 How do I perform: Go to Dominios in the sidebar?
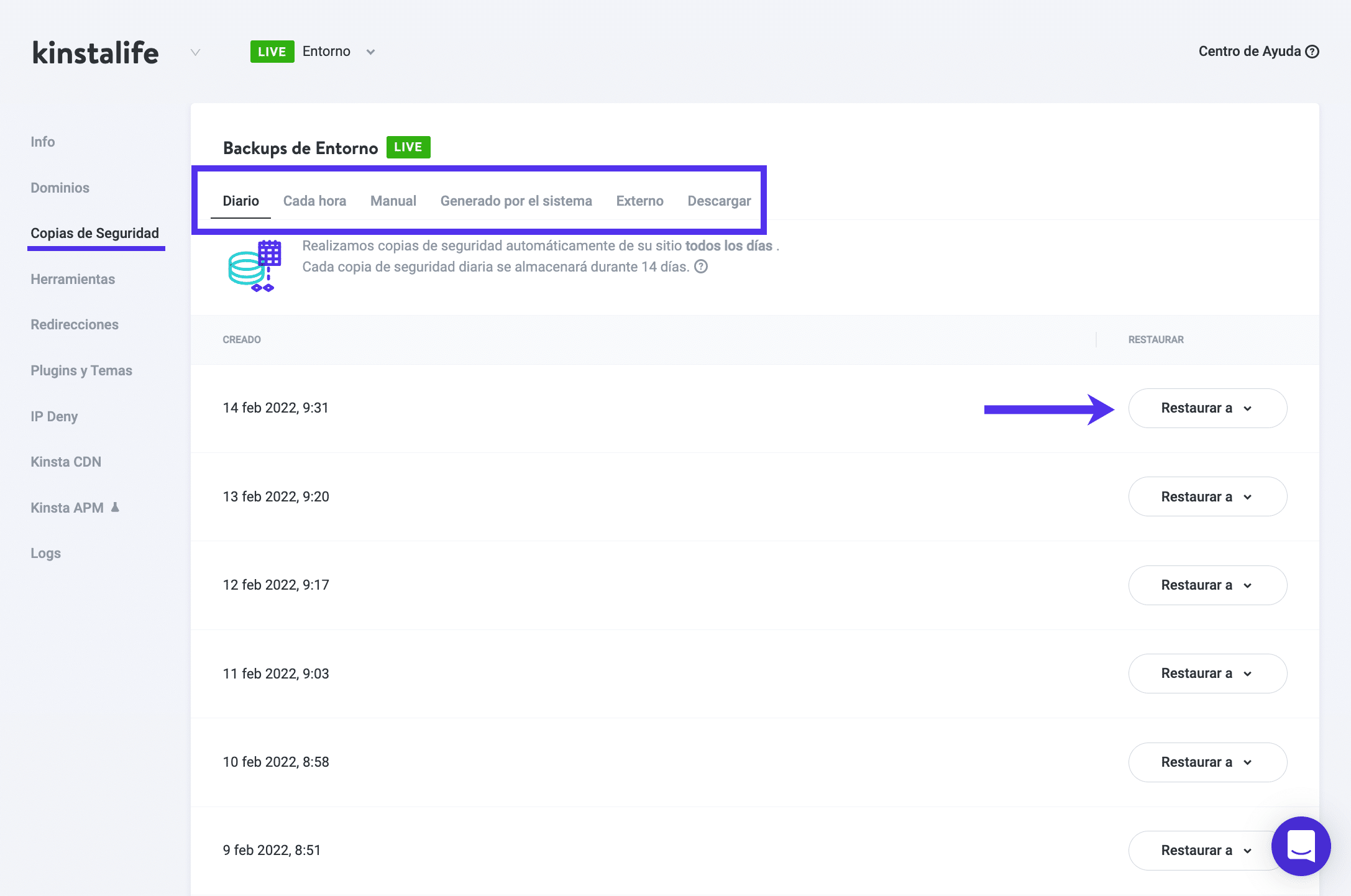click(60, 188)
